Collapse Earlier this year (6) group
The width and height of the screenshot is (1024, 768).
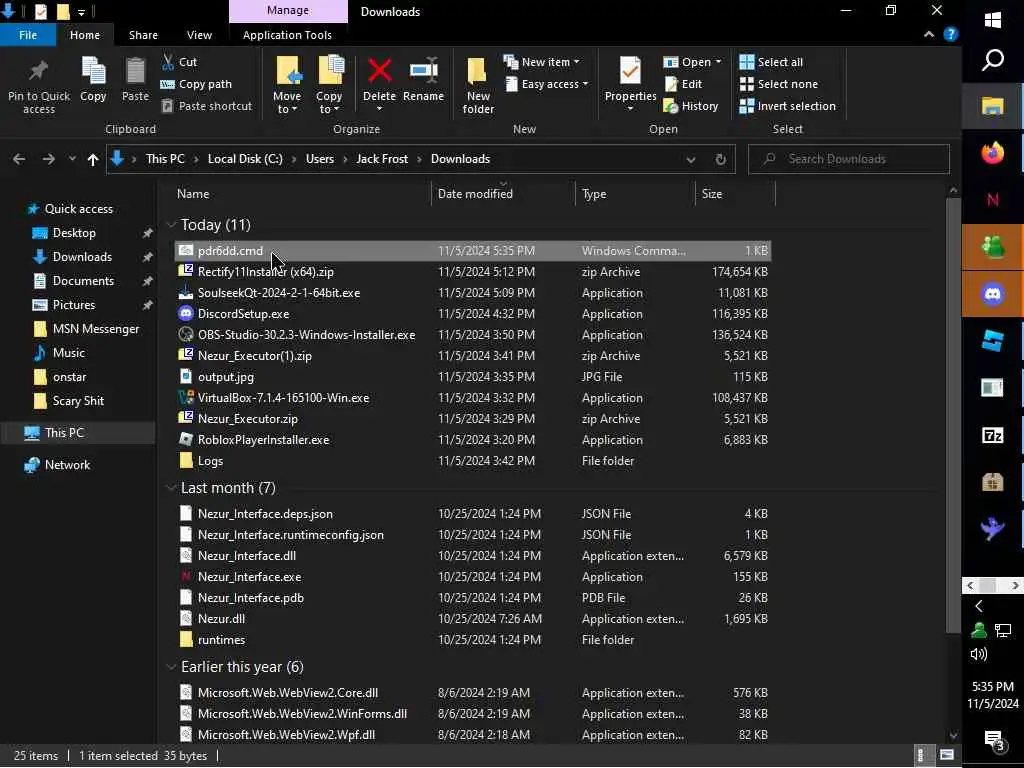tap(171, 667)
